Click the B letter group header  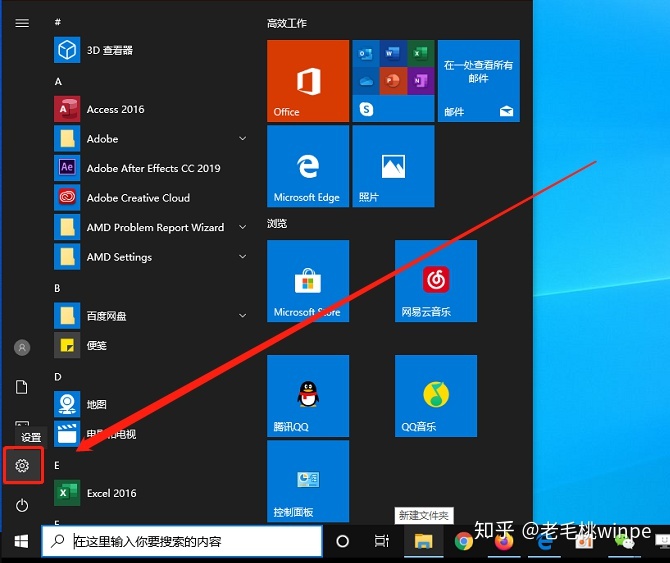[x=57, y=288]
